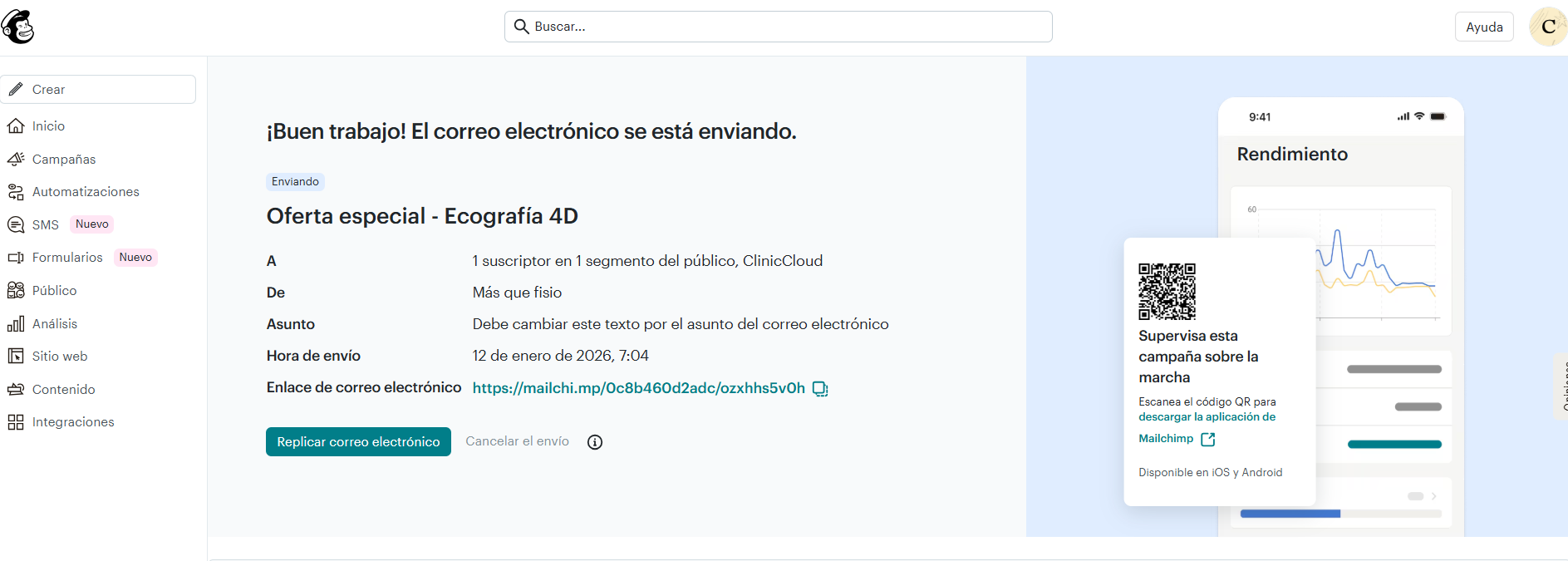
Task: Click Replicar correo electrónico button
Action: pyautogui.click(x=358, y=442)
